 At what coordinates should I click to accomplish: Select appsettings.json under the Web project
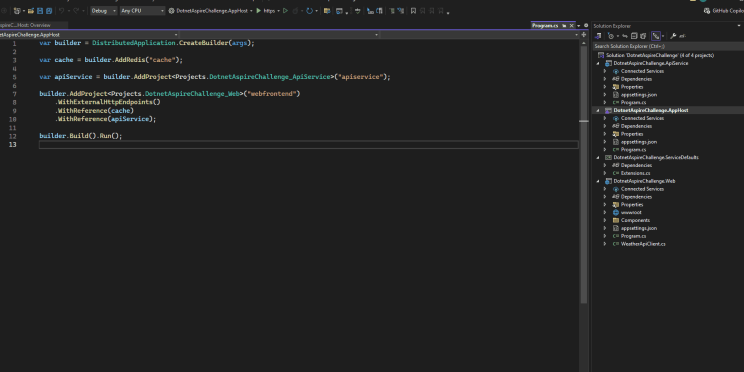639,228
